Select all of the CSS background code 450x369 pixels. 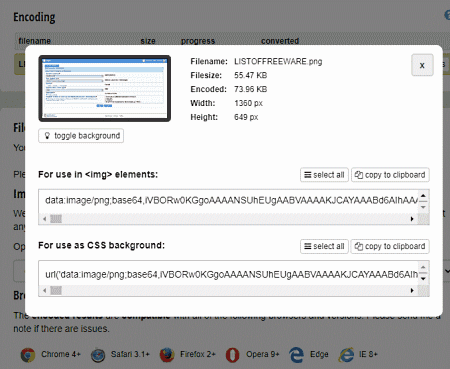click(x=324, y=246)
